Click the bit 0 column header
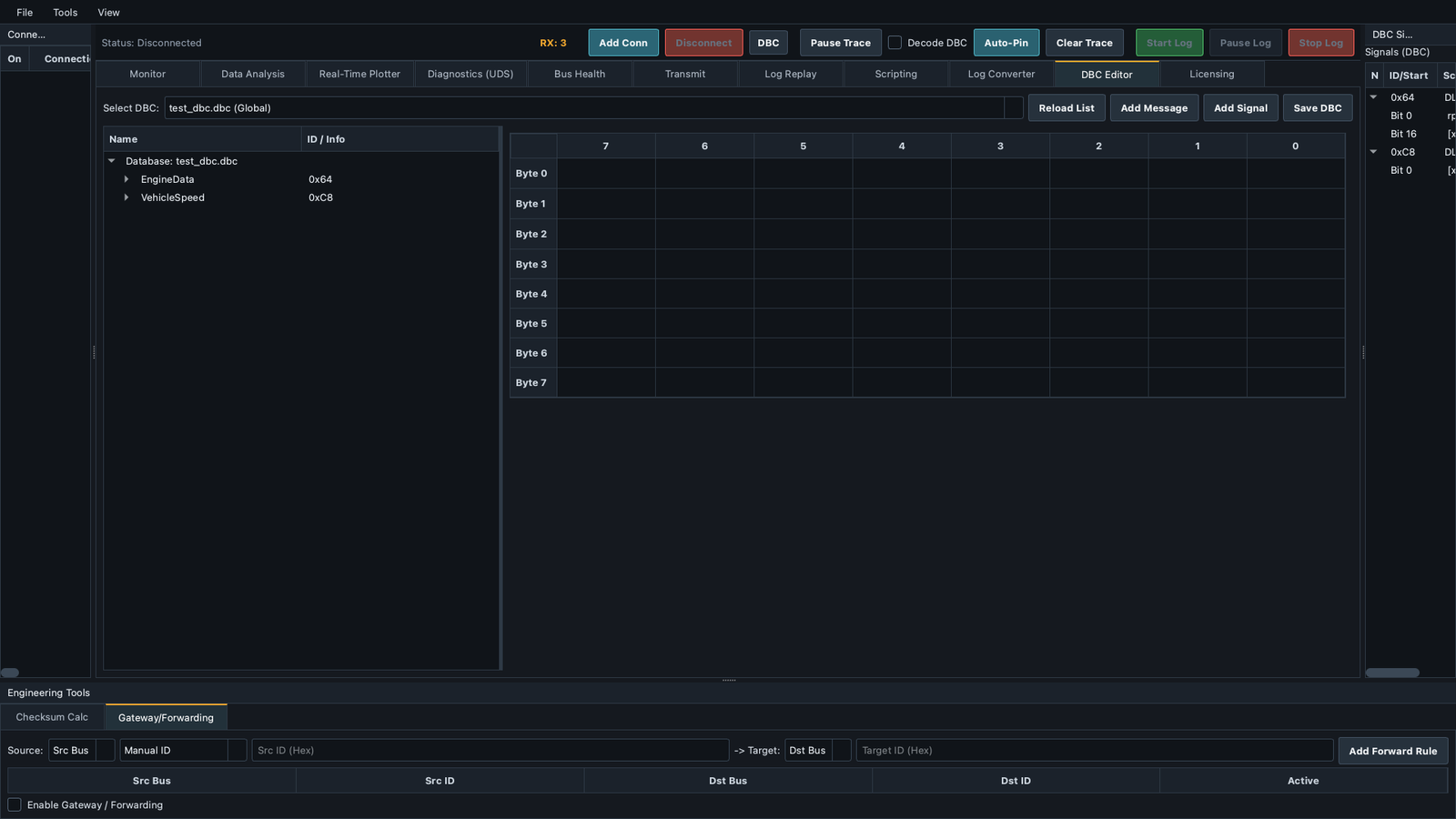The width and height of the screenshot is (1456, 819). tap(1296, 146)
